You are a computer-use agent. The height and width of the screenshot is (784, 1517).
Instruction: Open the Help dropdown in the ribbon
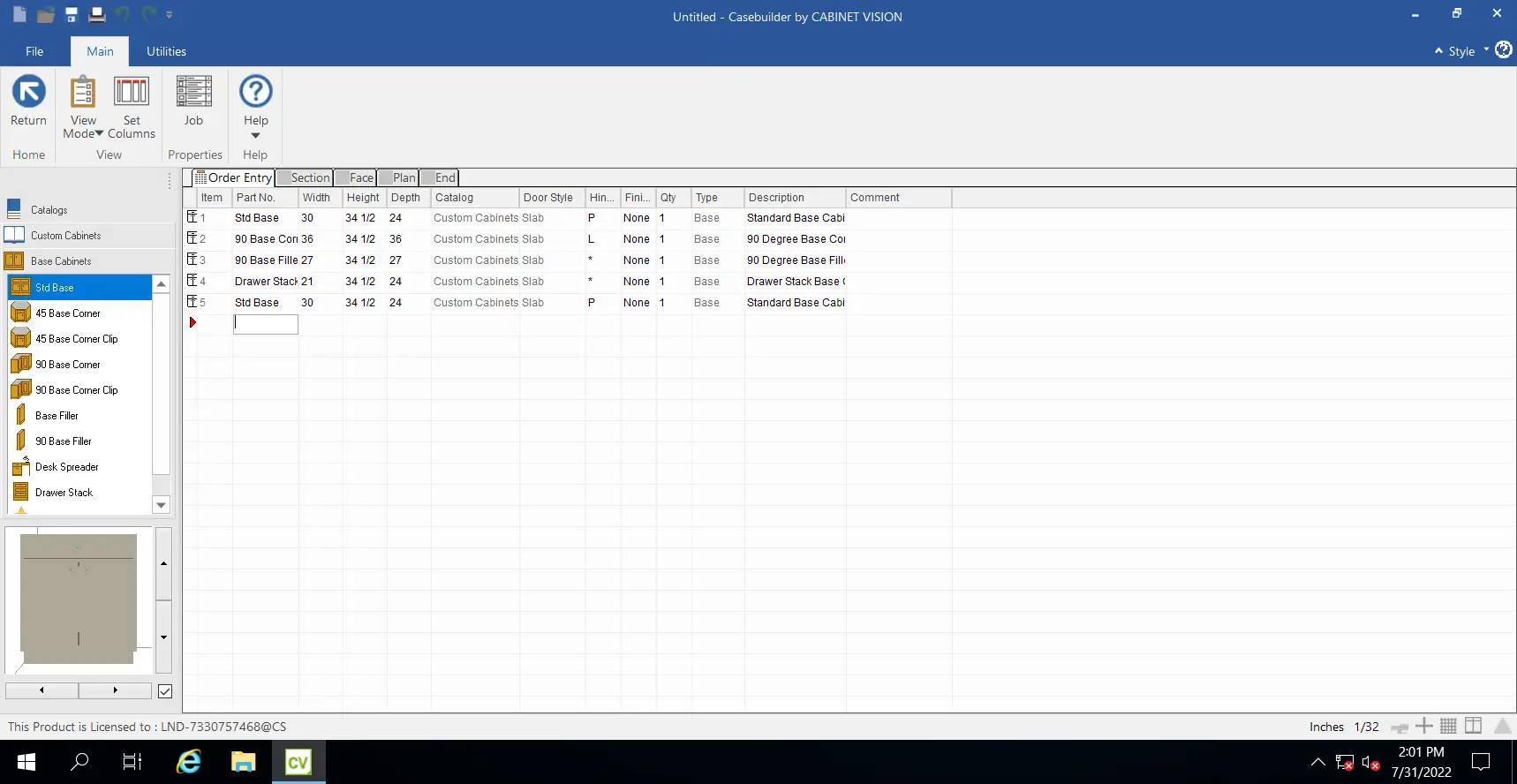coord(256,107)
